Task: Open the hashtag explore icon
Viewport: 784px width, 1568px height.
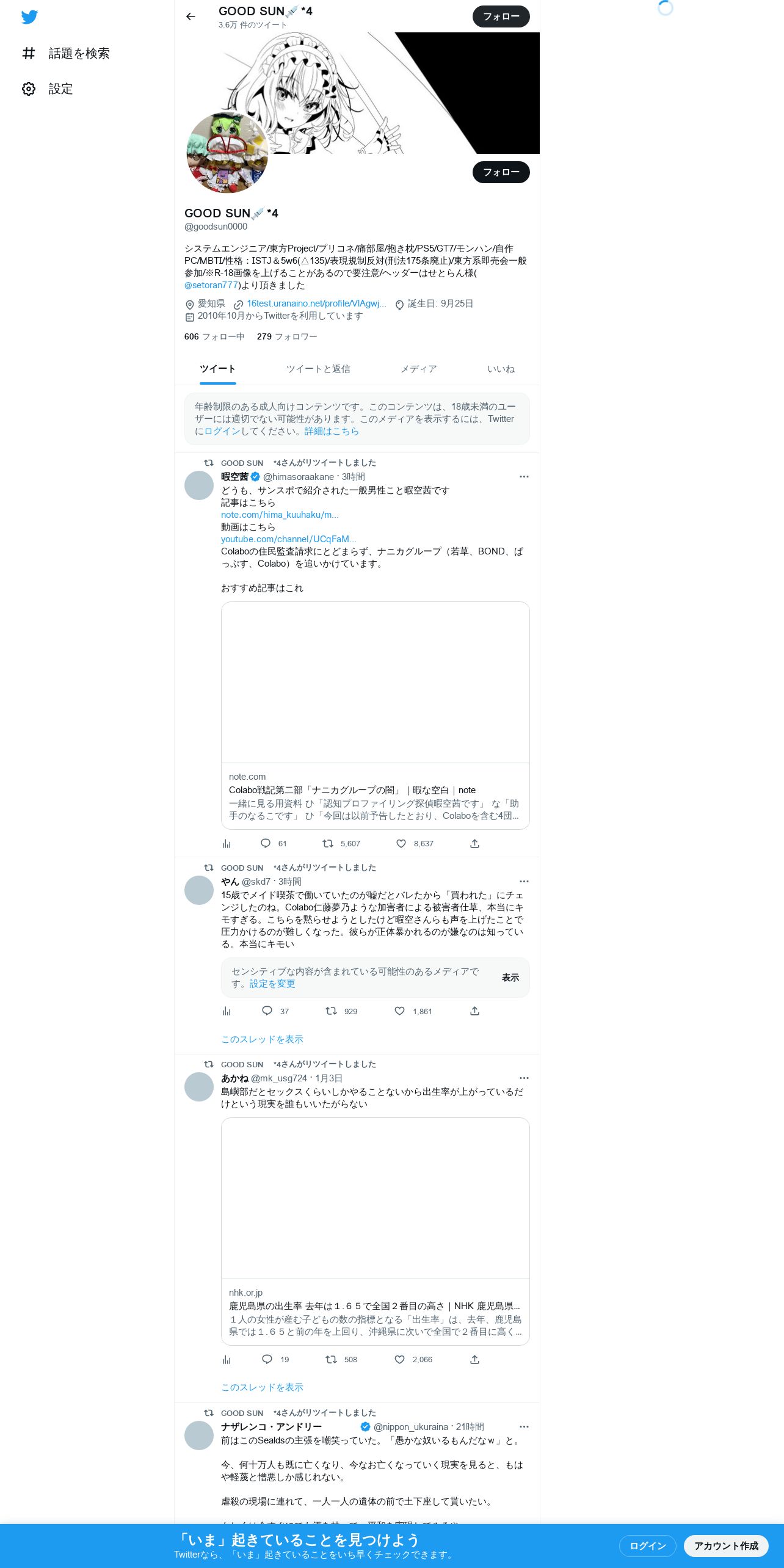Action: click(x=29, y=54)
